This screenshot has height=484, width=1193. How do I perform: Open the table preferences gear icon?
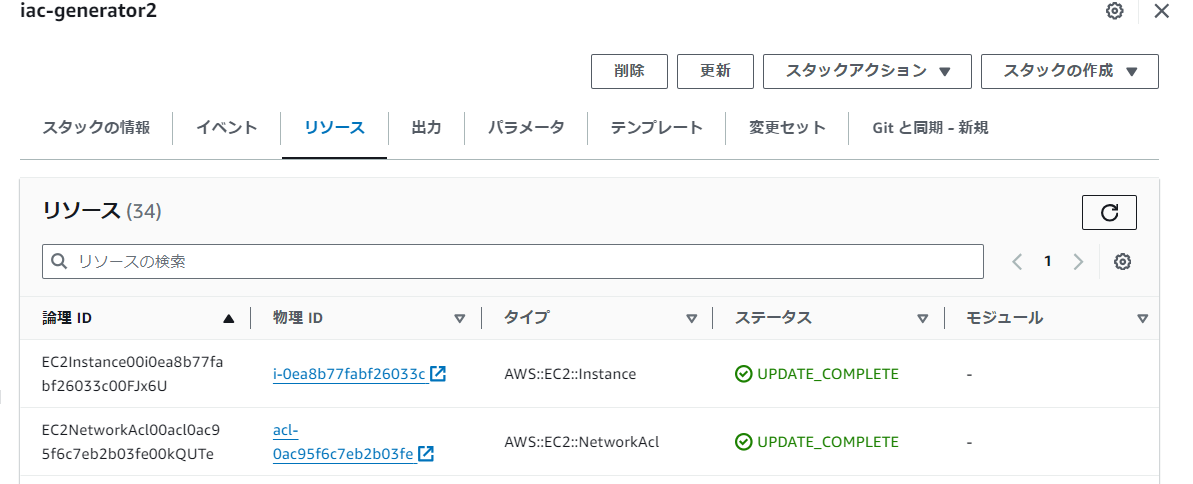click(x=1122, y=262)
